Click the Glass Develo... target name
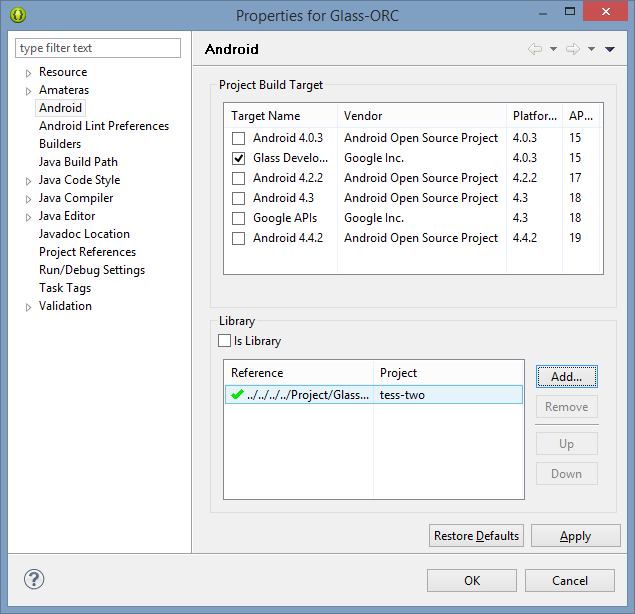 point(290,158)
